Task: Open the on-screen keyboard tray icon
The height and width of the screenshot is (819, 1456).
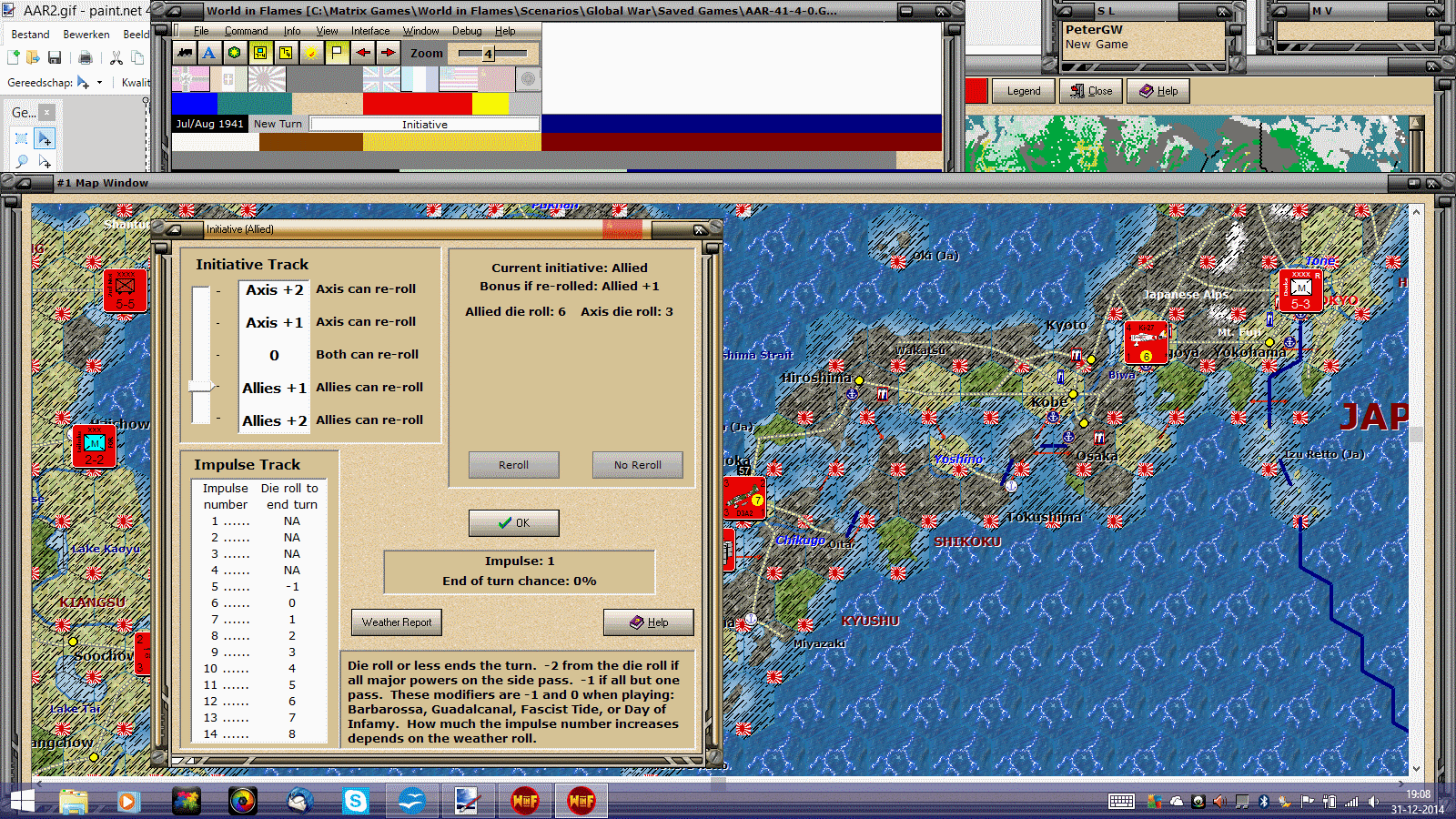Action: click(1121, 801)
